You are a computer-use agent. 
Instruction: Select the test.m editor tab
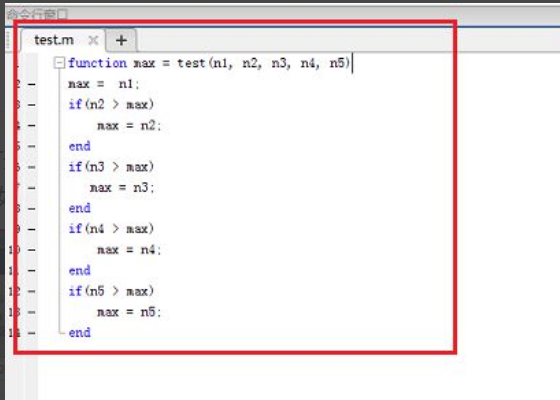(54, 40)
